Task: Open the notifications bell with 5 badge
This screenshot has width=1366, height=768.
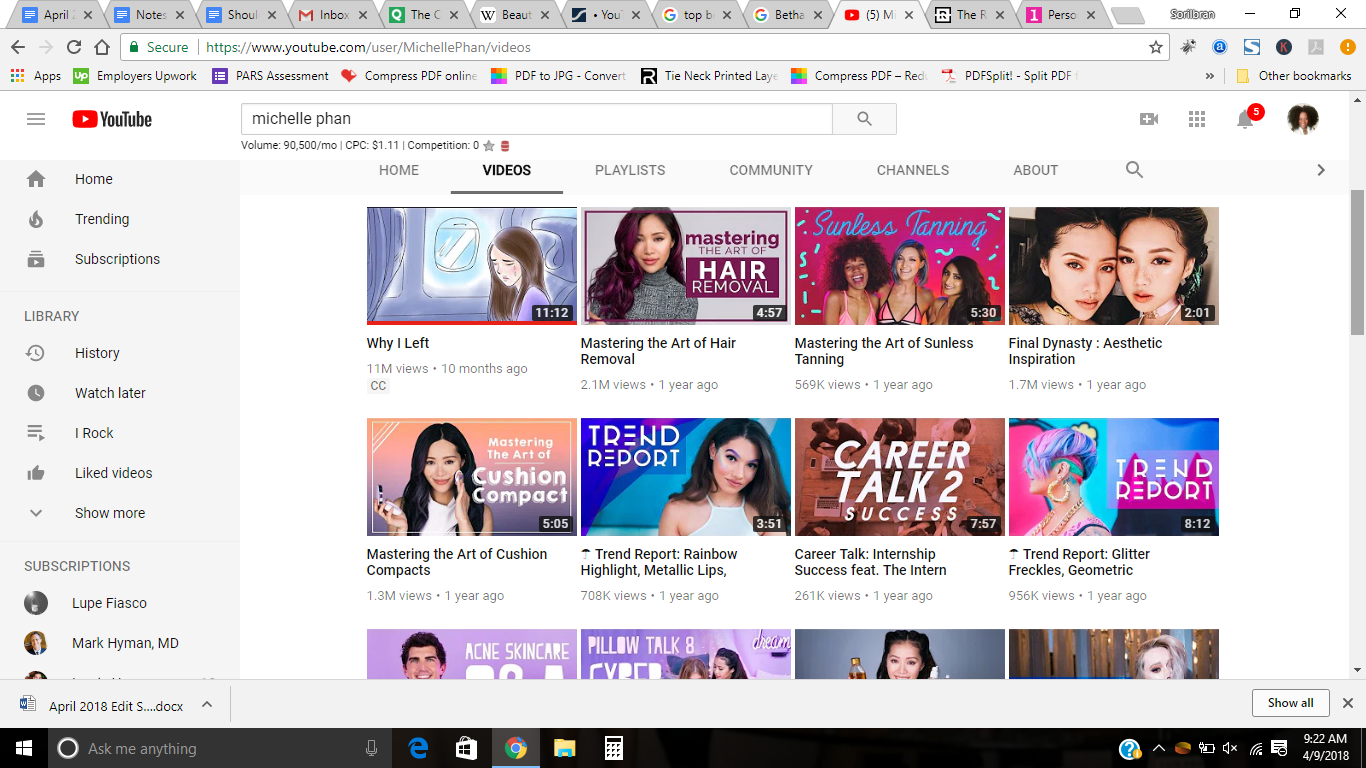Action: click(x=1246, y=118)
